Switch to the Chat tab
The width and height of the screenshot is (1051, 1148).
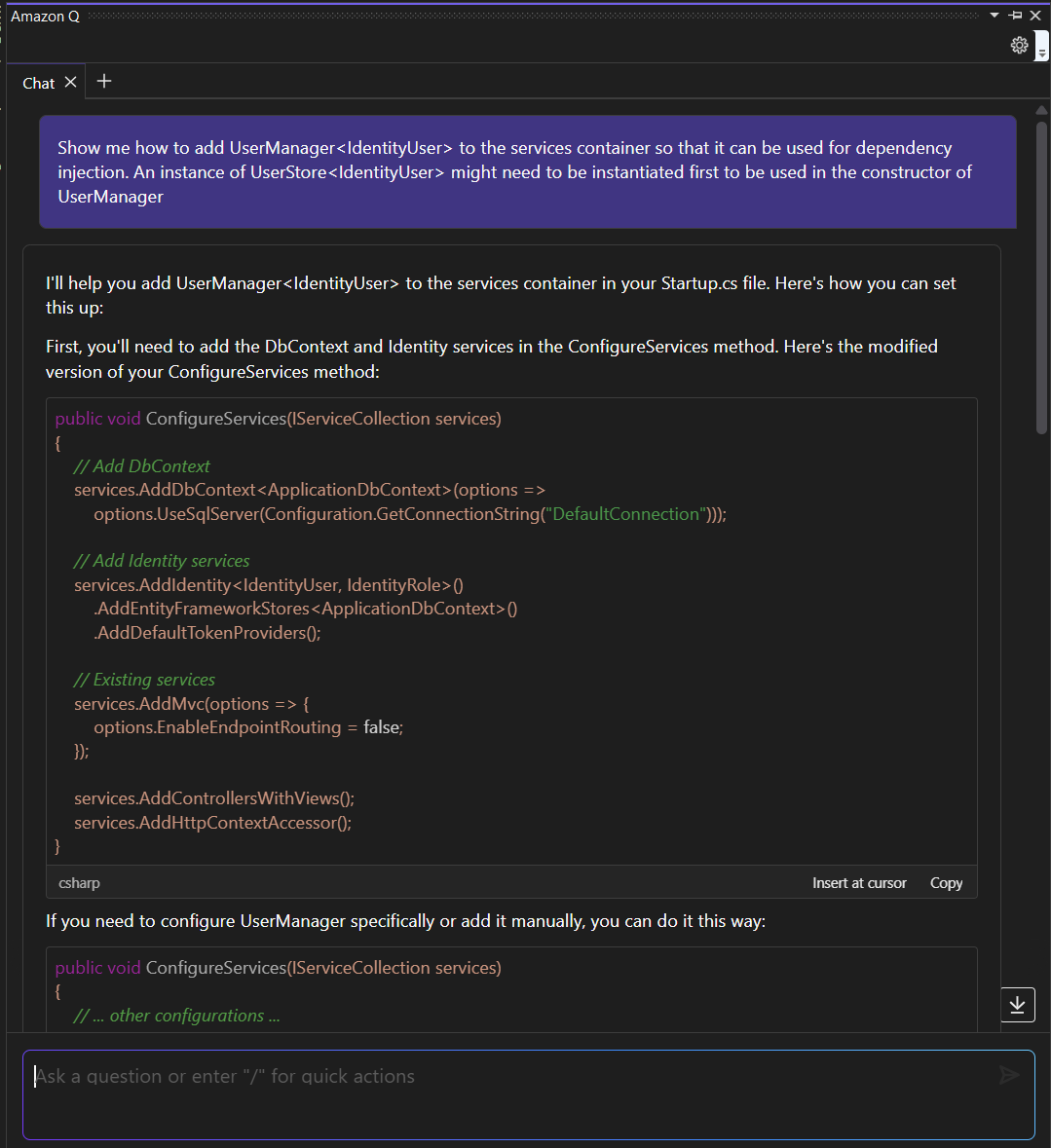pos(37,82)
